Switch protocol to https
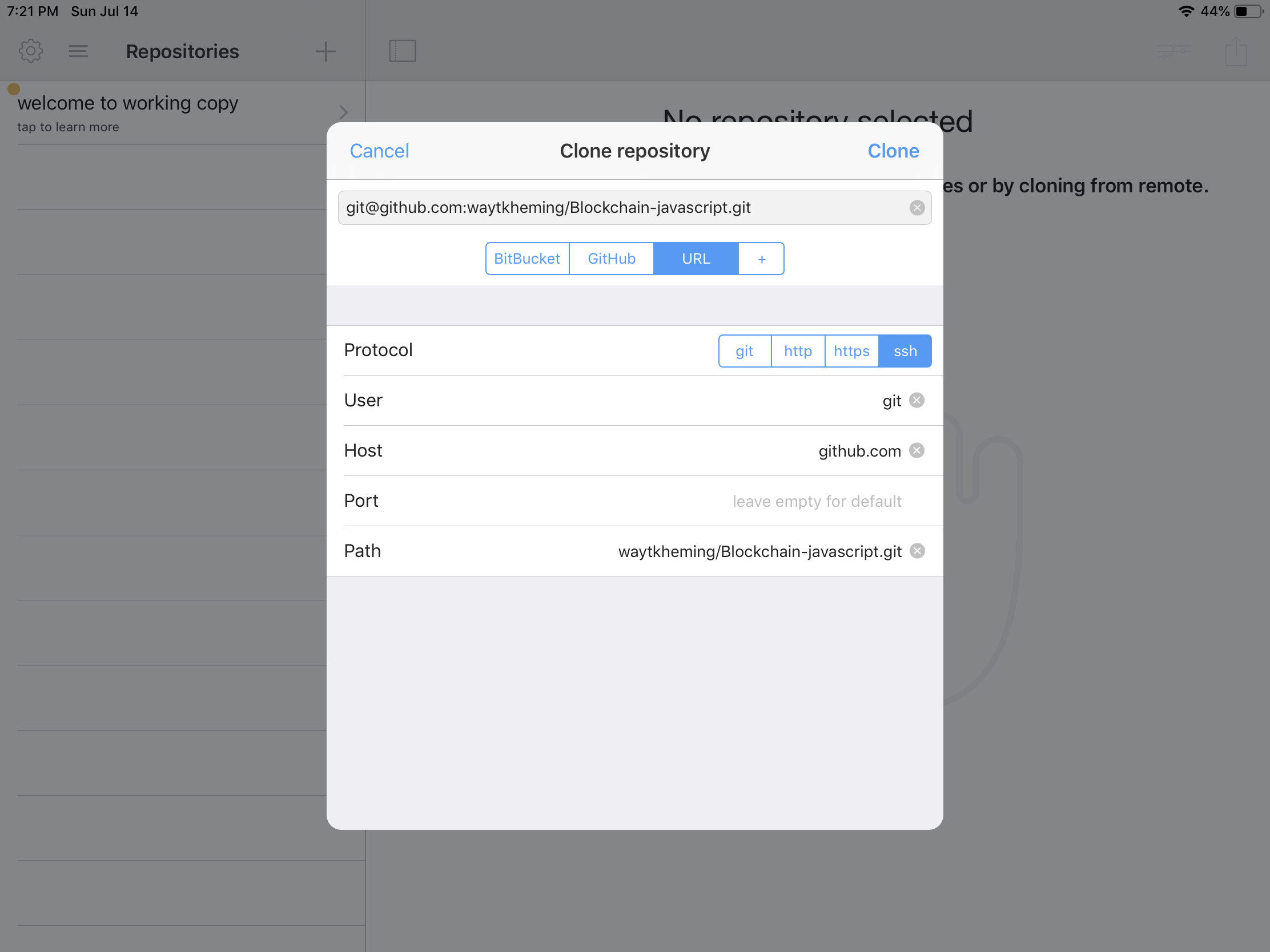1270x952 pixels. (x=851, y=351)
